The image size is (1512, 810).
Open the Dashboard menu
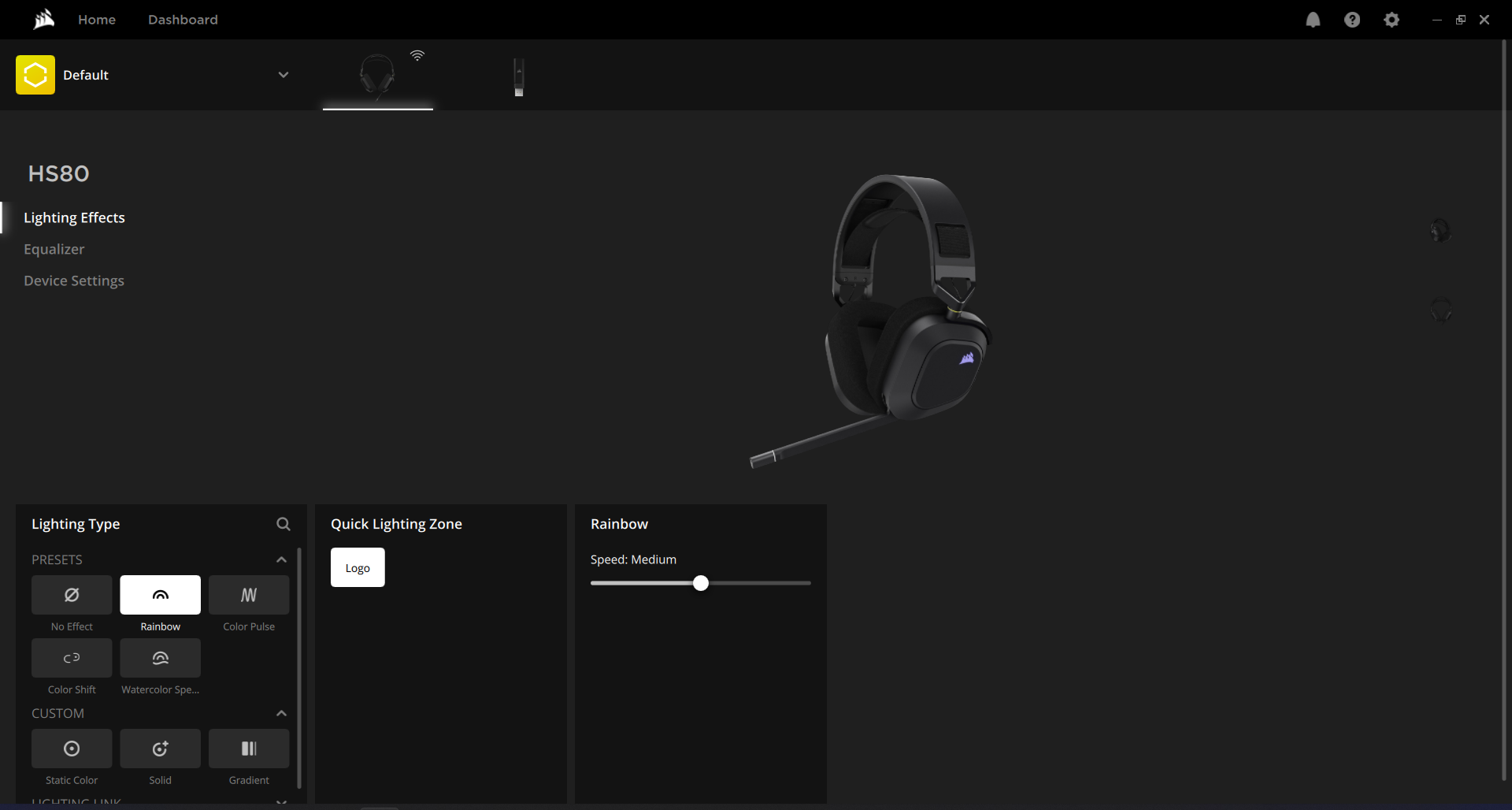point(183,20)
